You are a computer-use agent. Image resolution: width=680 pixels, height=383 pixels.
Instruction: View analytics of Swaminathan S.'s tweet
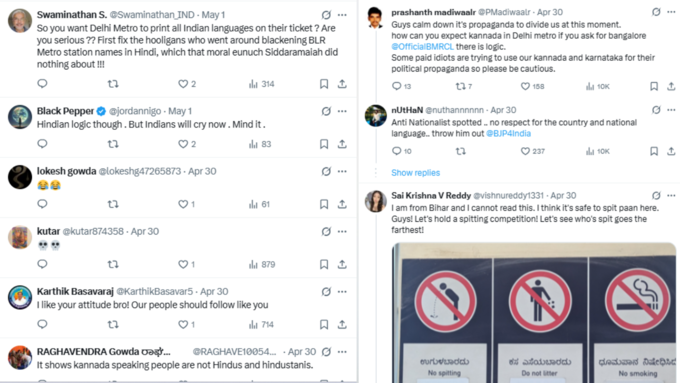click(262, 84)
